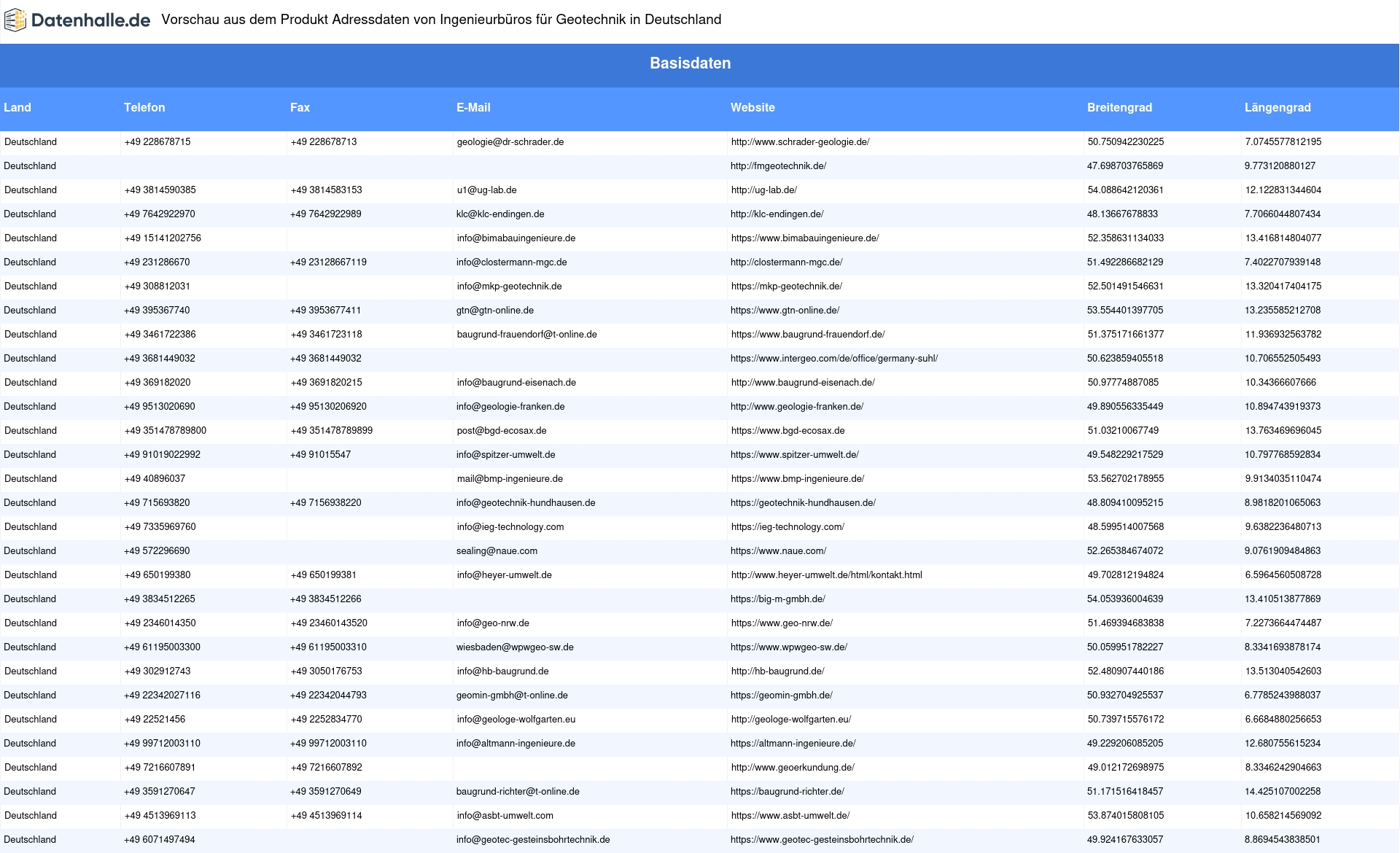1400x853 pixels.
Task: Click email info@geotec-gesteinsbohrtechnik.de
Action: [533, 840]
